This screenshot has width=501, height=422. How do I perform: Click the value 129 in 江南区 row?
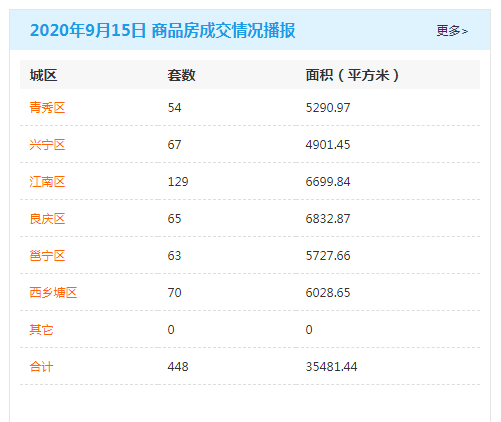(178, 182)
